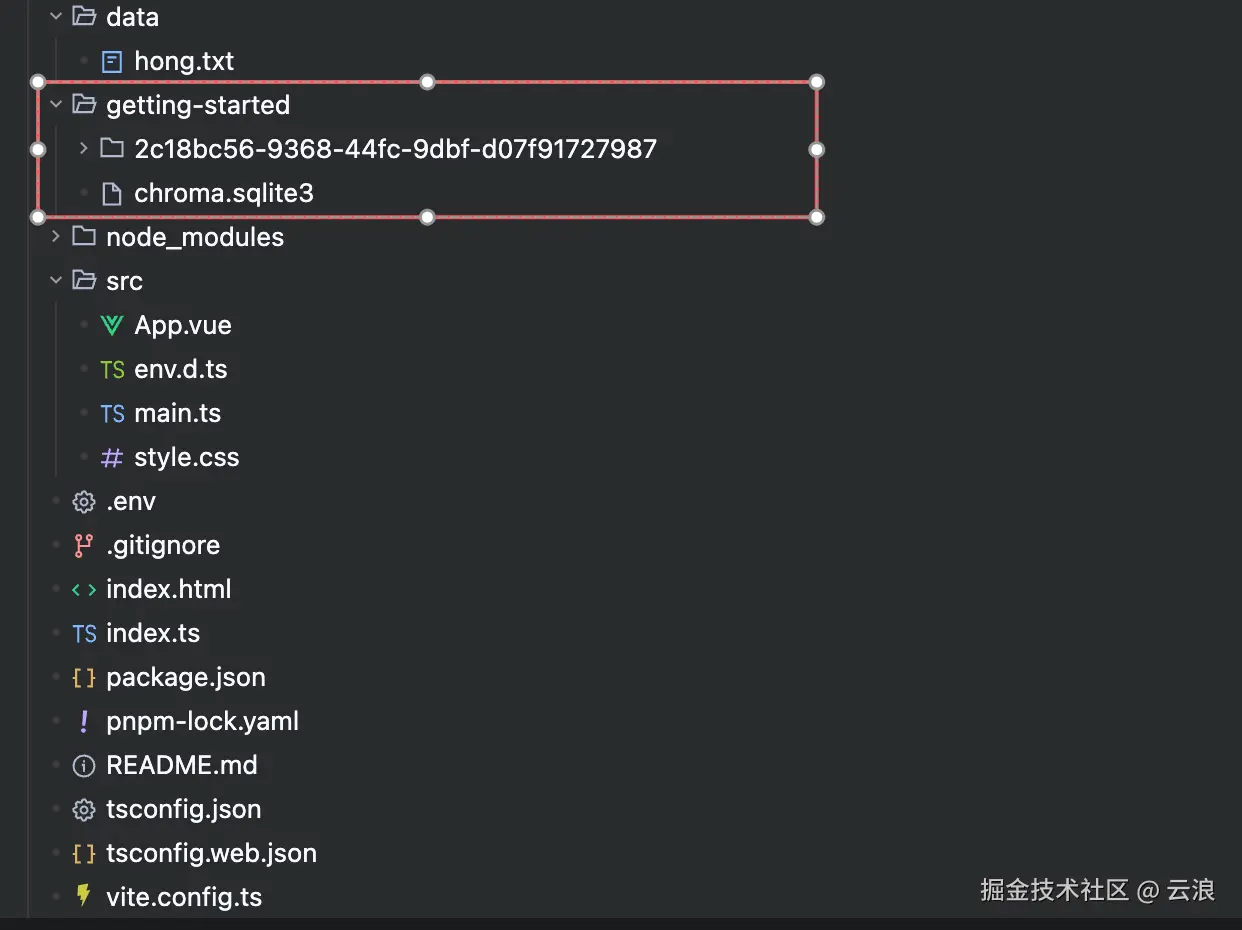
Task: Open the tsconfig.web.json file
Action: (211, 854)
